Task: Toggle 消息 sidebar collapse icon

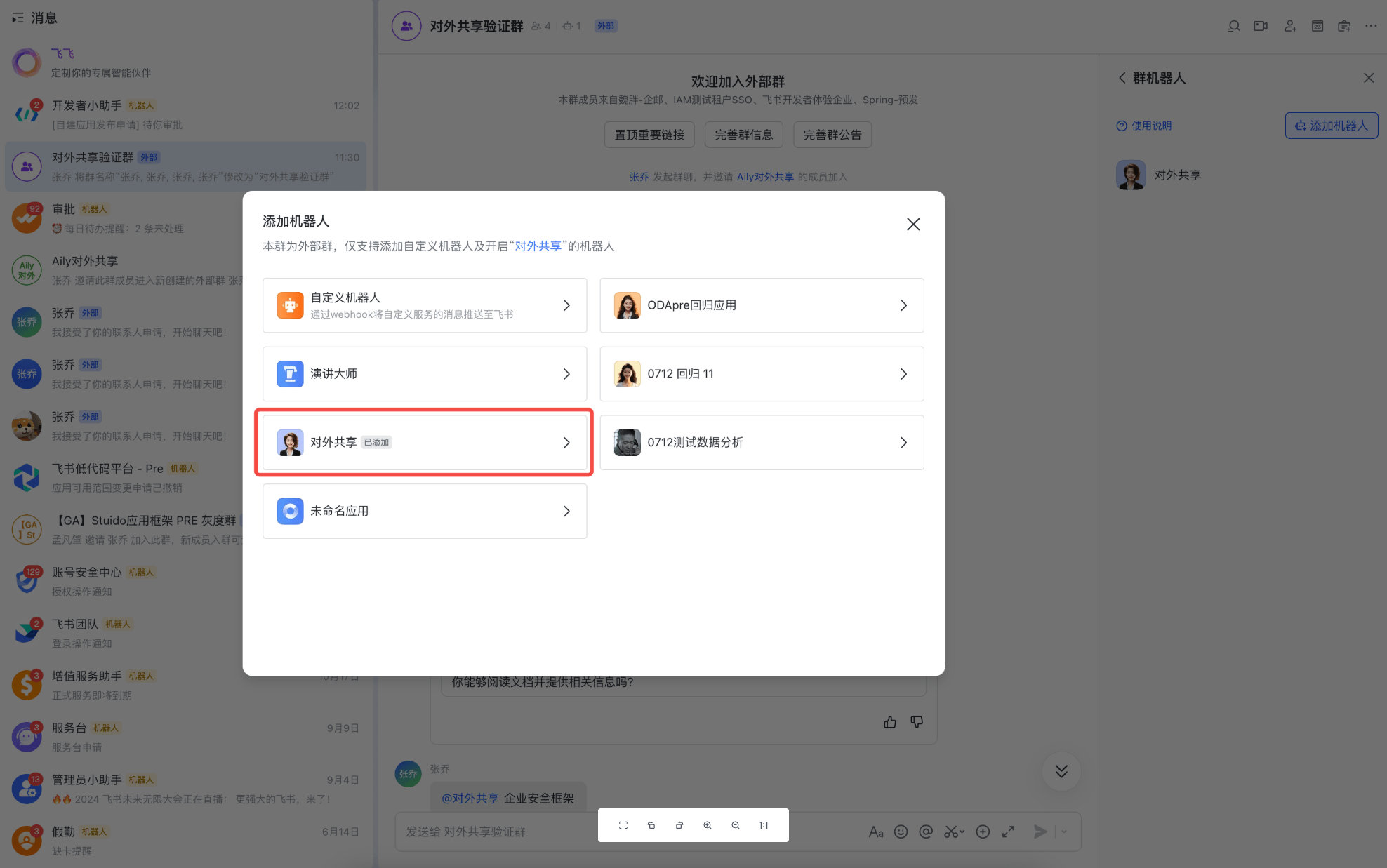Action: (x=18, y=18)
